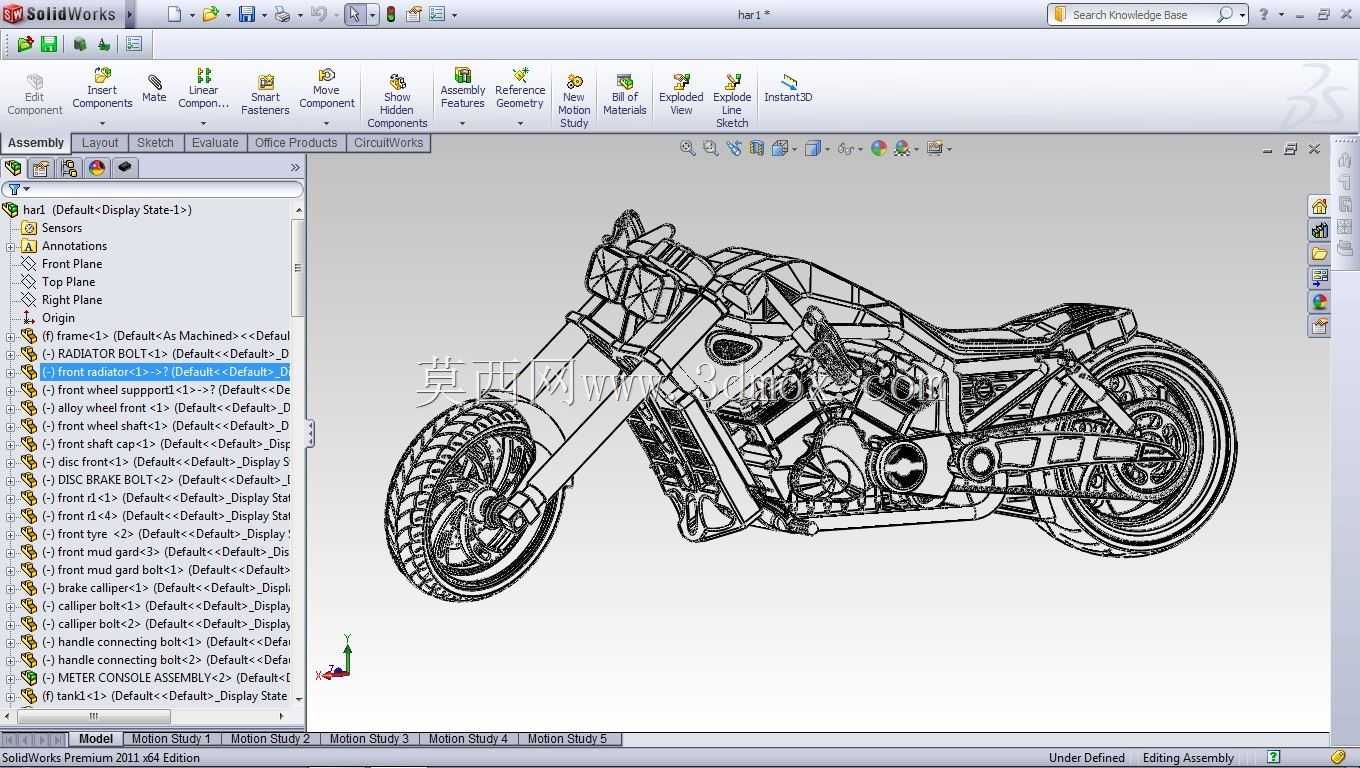This screenshot has height=768, width=1360.
Task: Open the CircuitWorks tab
Action: (388, 143)
